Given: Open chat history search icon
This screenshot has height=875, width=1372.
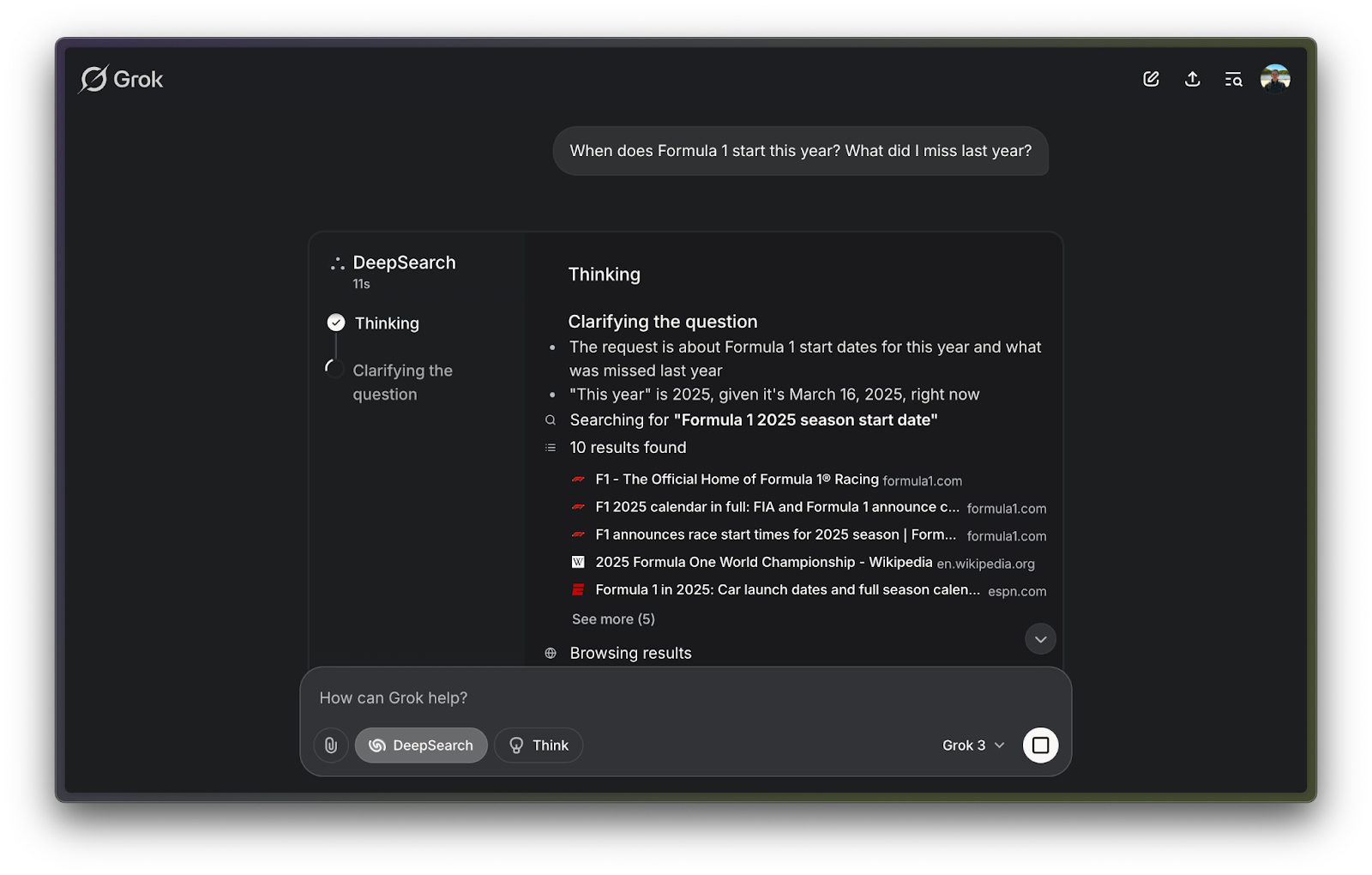Looking at the screenshot, I should [1233, 79].
